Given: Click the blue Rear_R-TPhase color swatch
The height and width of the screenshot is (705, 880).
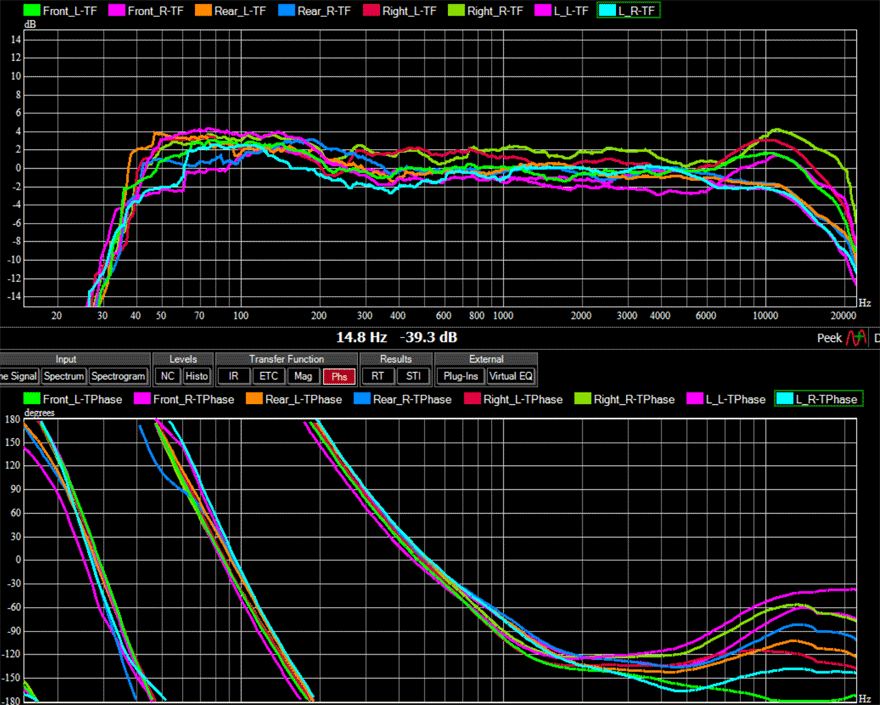Looking at the screenshot, I should [x=363, y=399].
